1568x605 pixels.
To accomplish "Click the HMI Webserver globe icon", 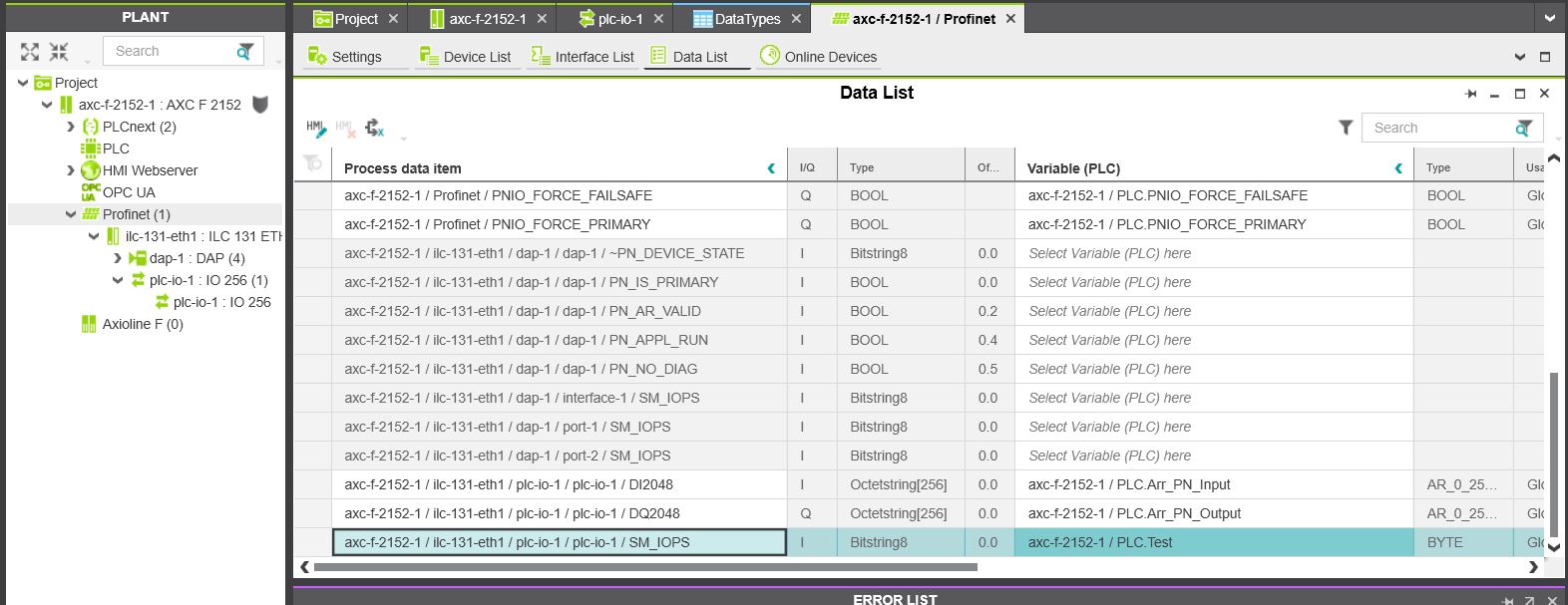I will (x=91, y=170).
